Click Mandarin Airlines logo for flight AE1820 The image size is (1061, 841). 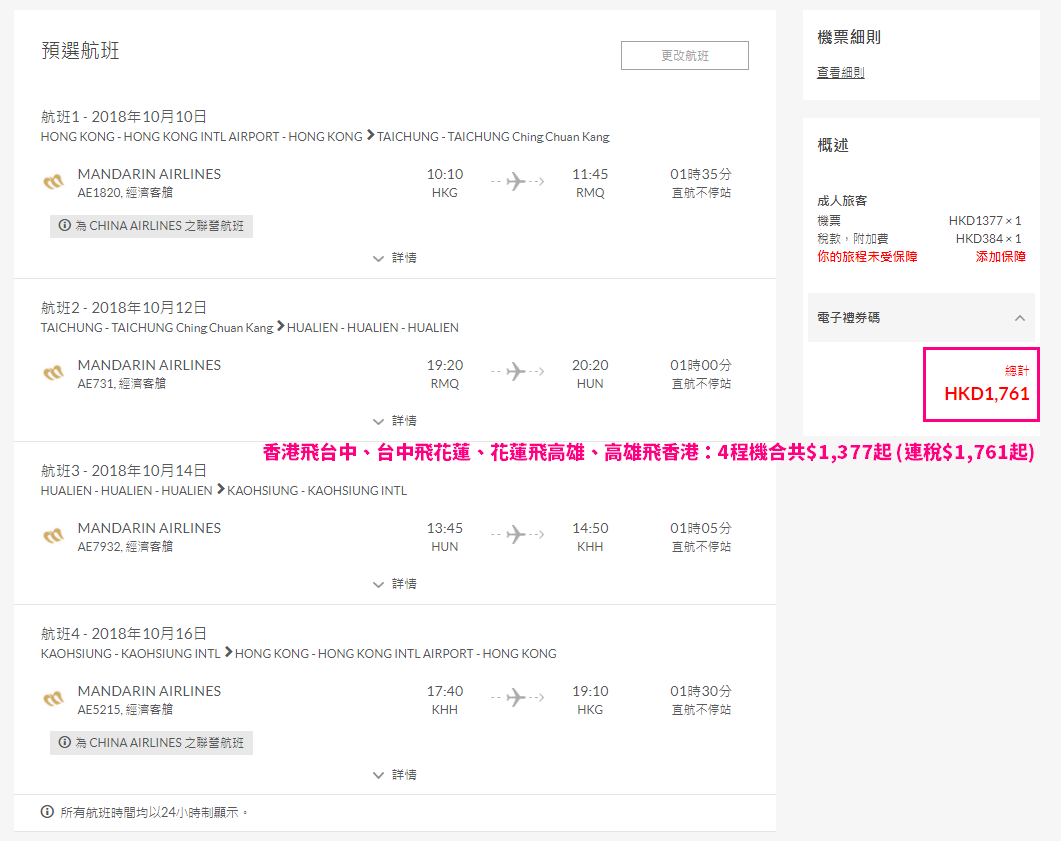53,183
